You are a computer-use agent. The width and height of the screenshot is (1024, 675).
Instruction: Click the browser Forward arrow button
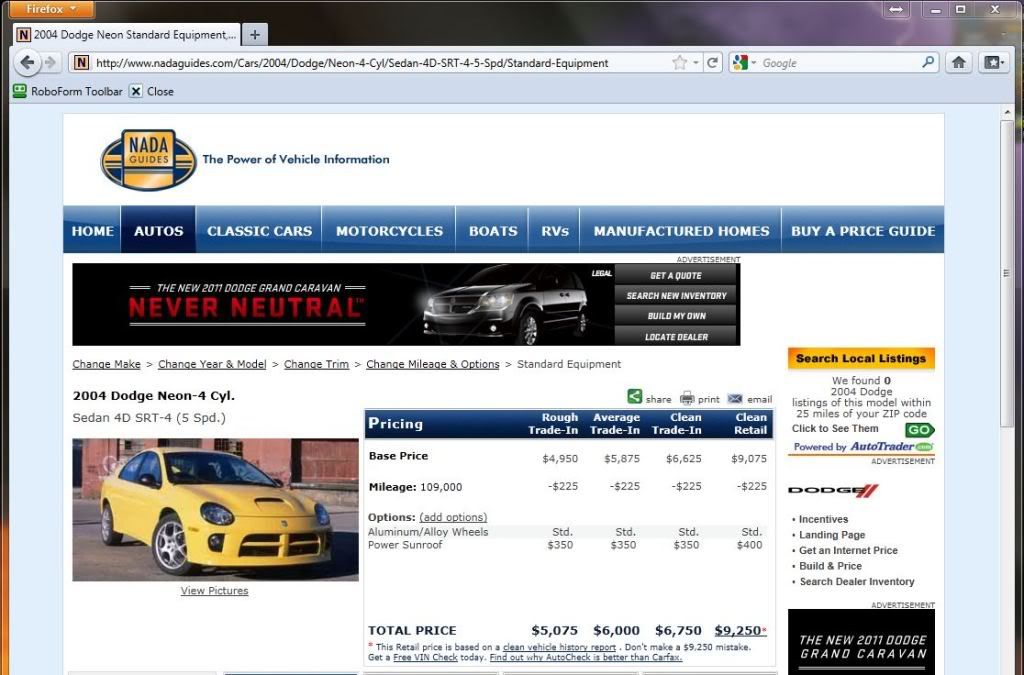(x=50, y=63)
